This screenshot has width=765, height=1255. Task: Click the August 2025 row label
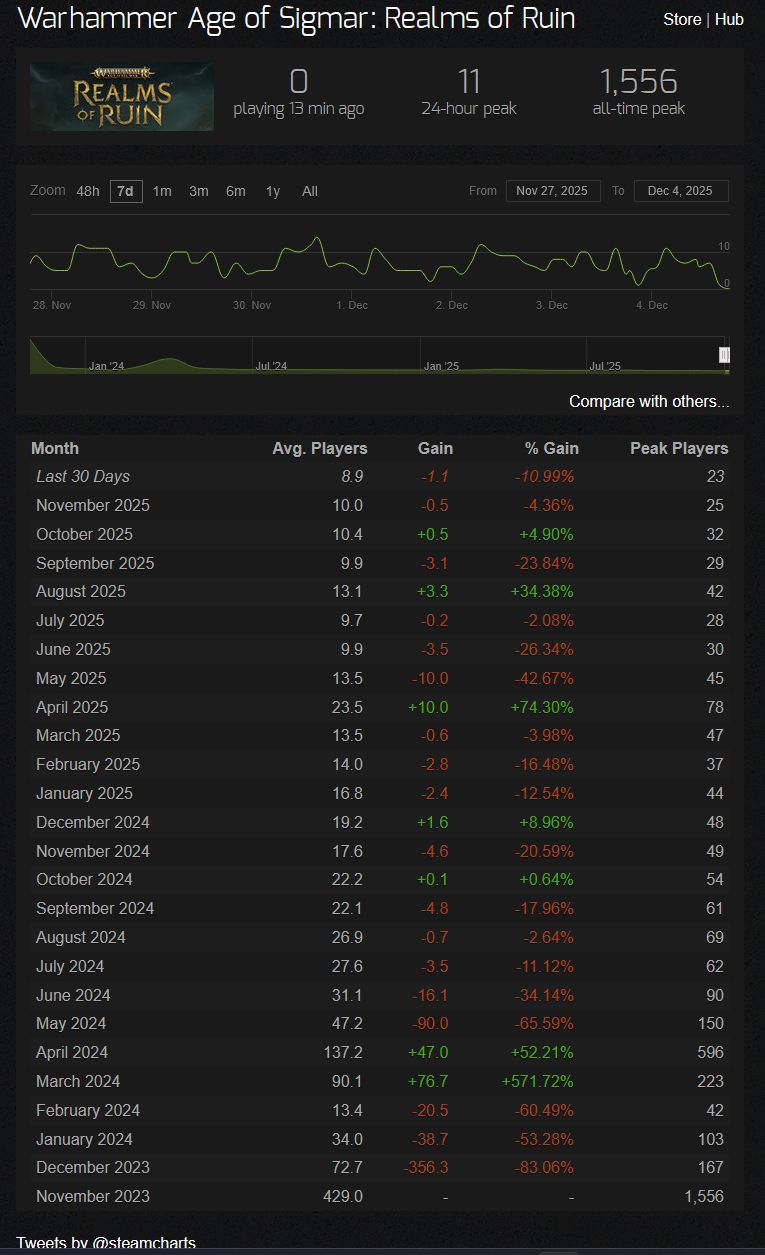tap(81, 591)
